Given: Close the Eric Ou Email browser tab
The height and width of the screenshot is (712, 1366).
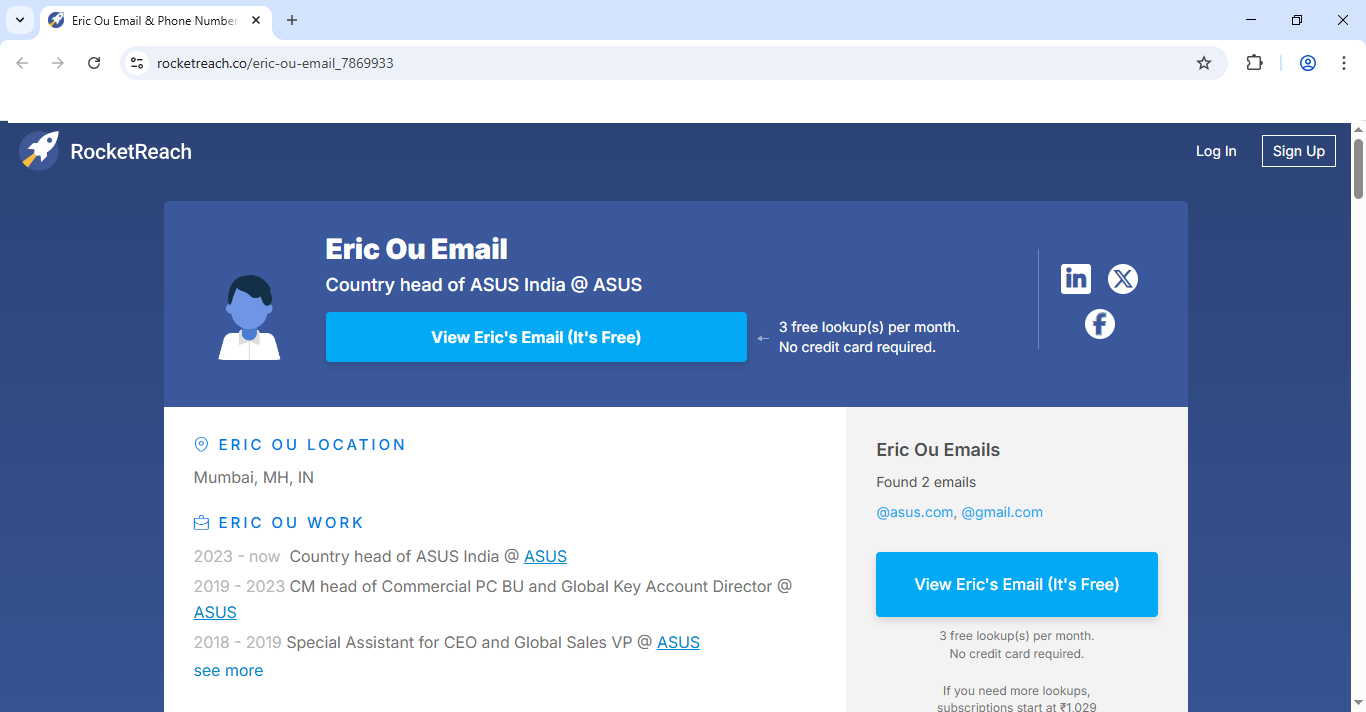Looking at the screenshot, I should pos(257,20).
